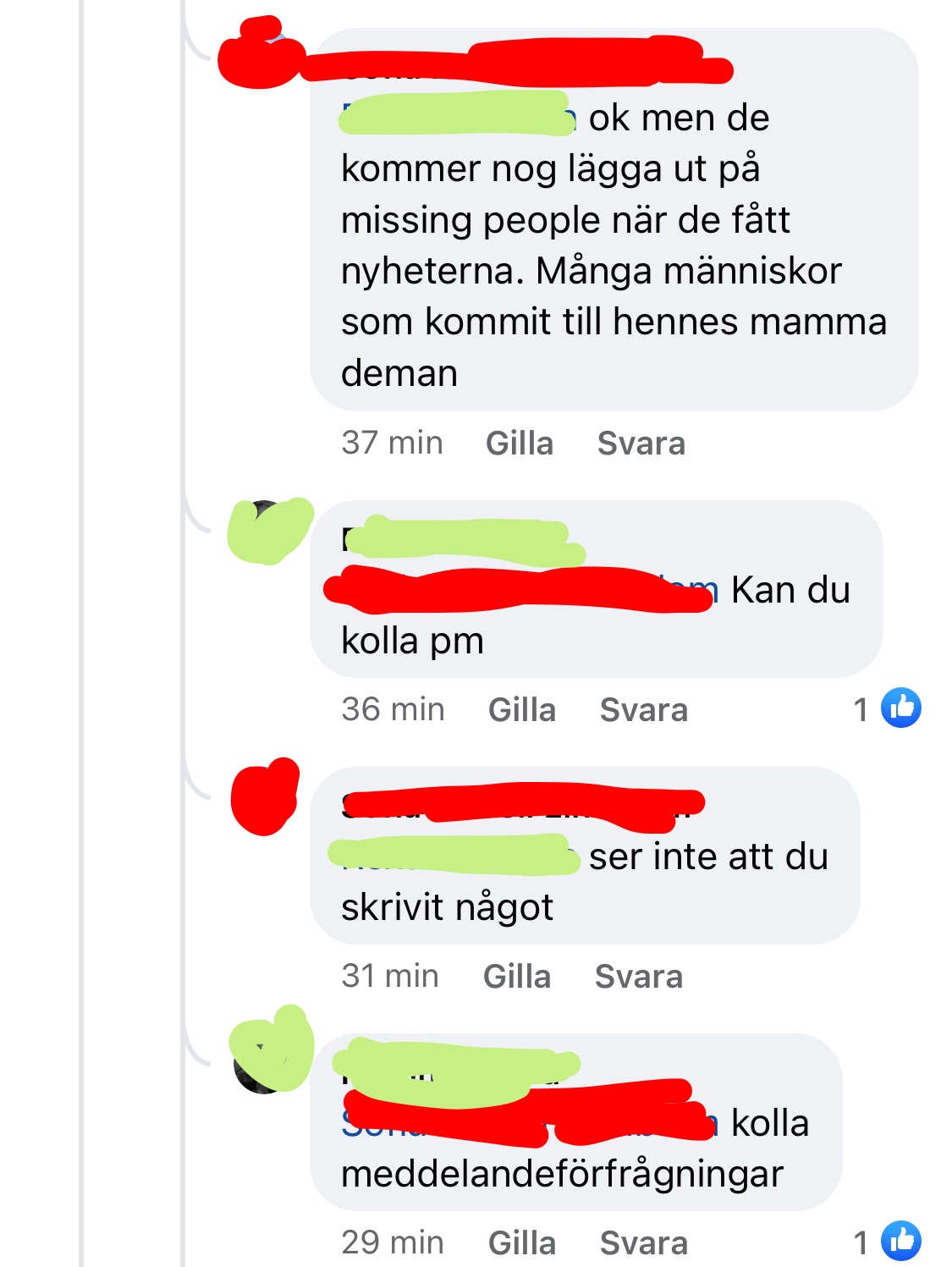
Task: Open the thumbs-up reaction on the 29 min comment
Action: pos(901,1241)
